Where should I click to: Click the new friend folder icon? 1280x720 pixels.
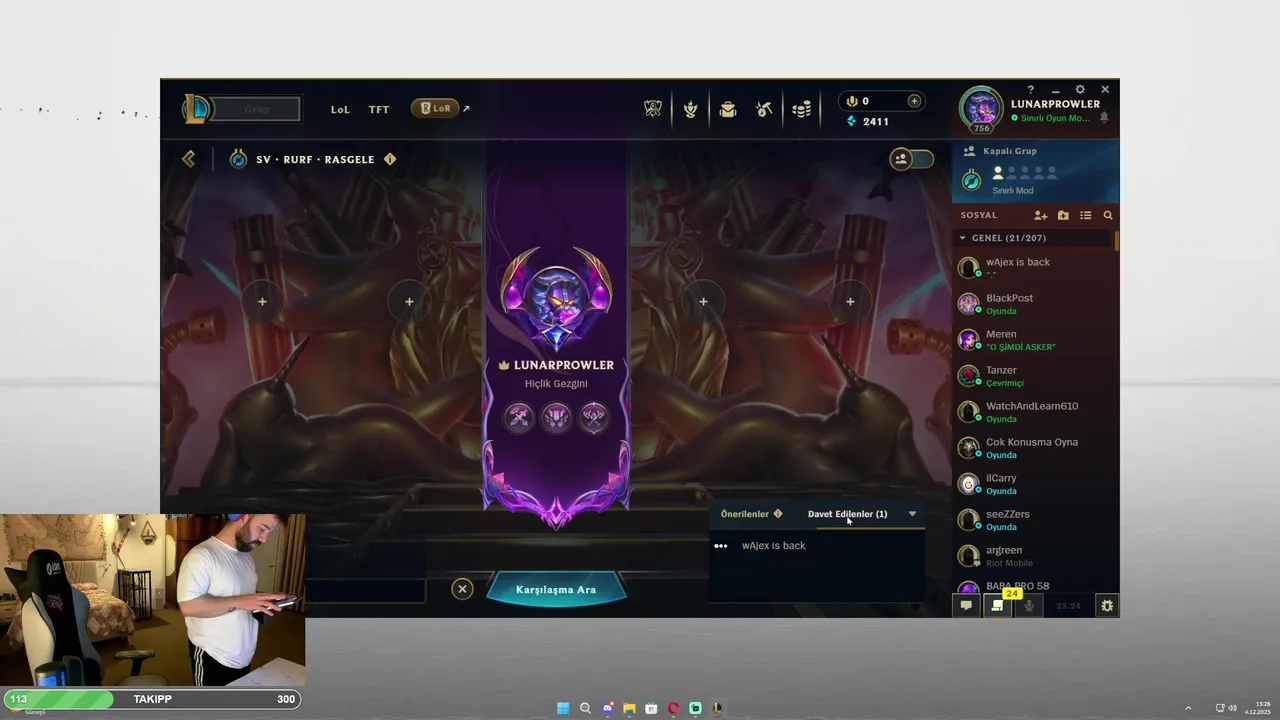coord(1063,215)
